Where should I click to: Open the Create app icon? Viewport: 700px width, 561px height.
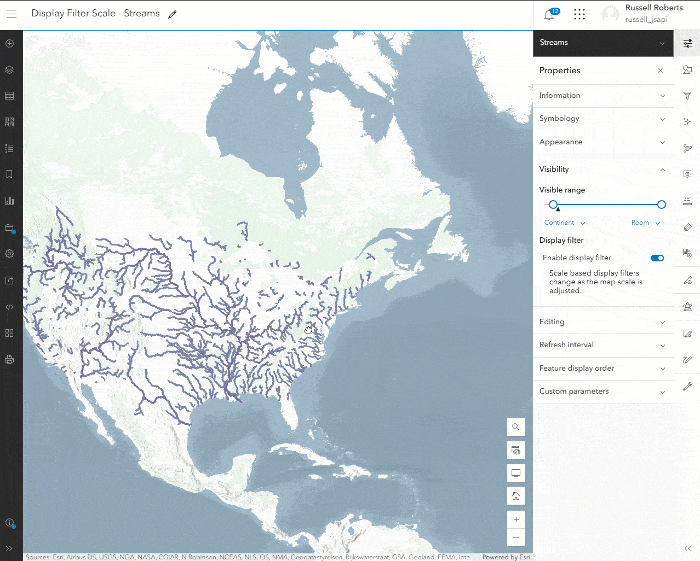(9, 333)
